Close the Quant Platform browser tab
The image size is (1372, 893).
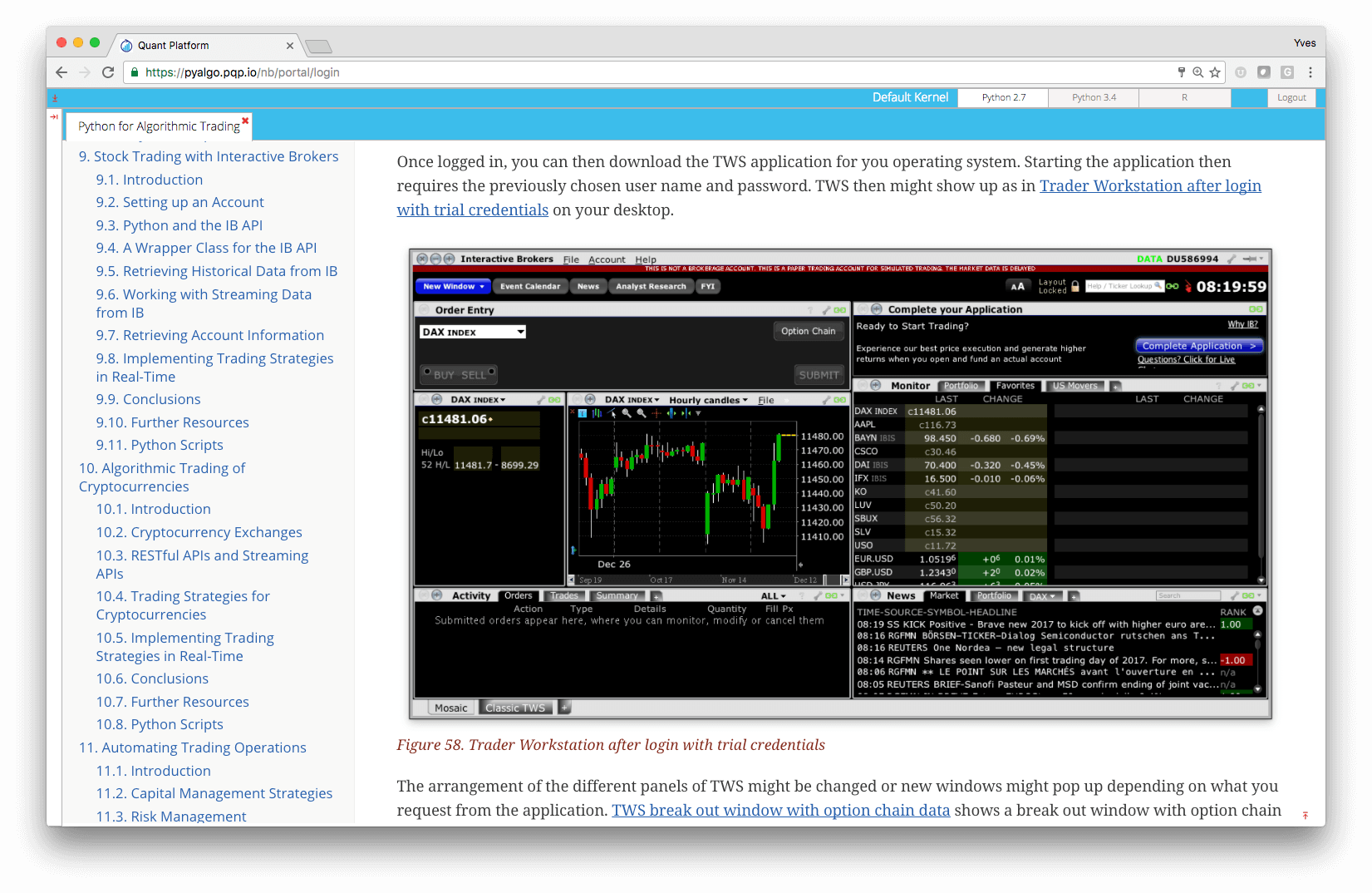tap(289, 46)
